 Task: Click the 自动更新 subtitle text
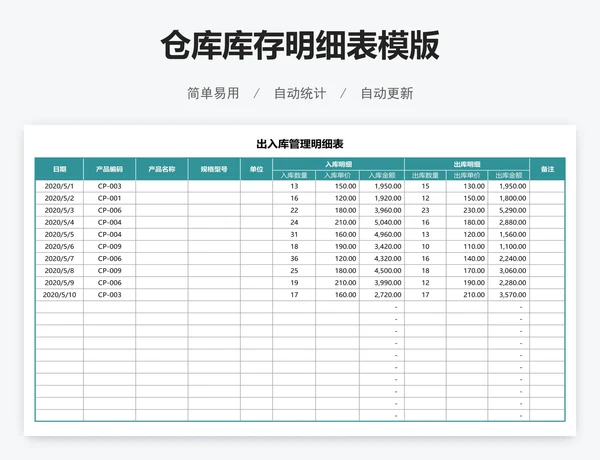(x=387, y=93)
